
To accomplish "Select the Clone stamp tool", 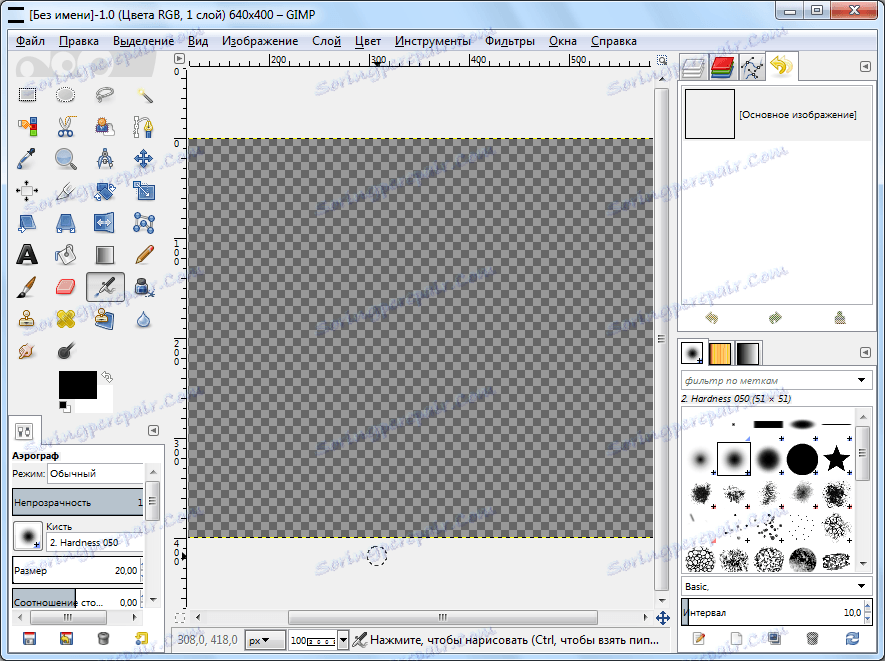I will 27,319.
